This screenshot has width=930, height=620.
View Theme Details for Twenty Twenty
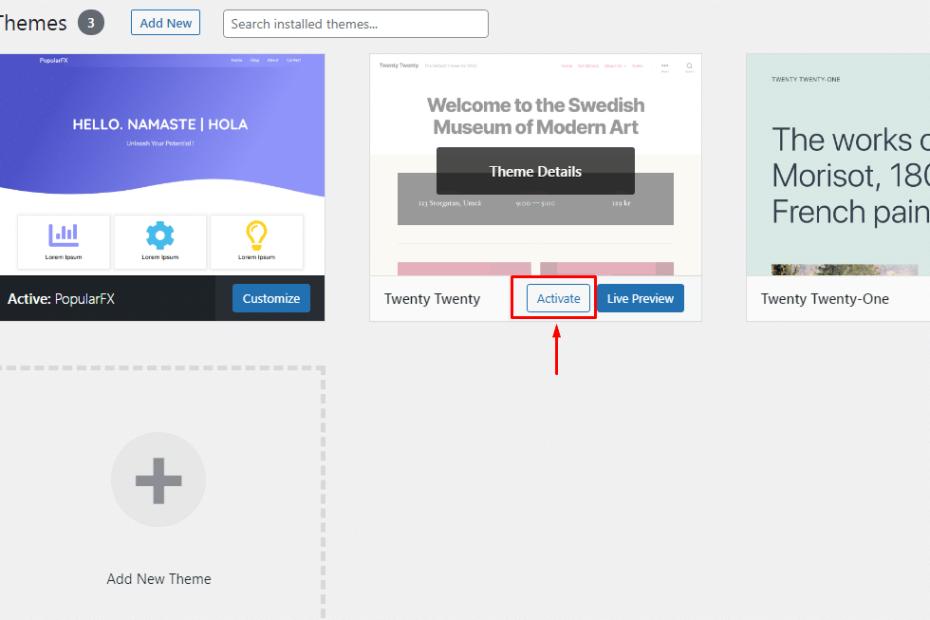pos(535,171)
